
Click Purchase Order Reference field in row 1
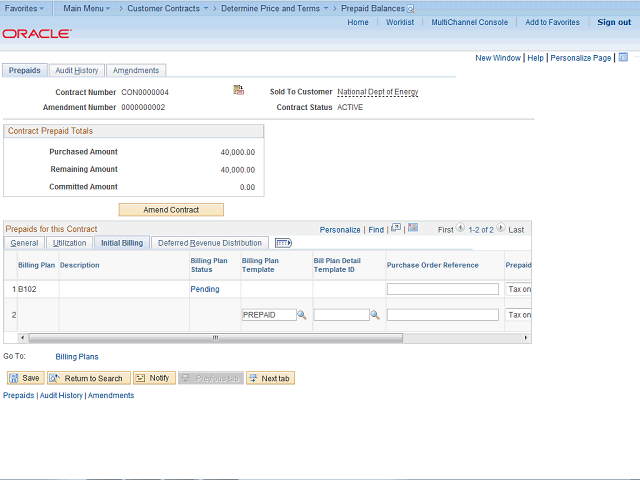(x=443, y=289)
